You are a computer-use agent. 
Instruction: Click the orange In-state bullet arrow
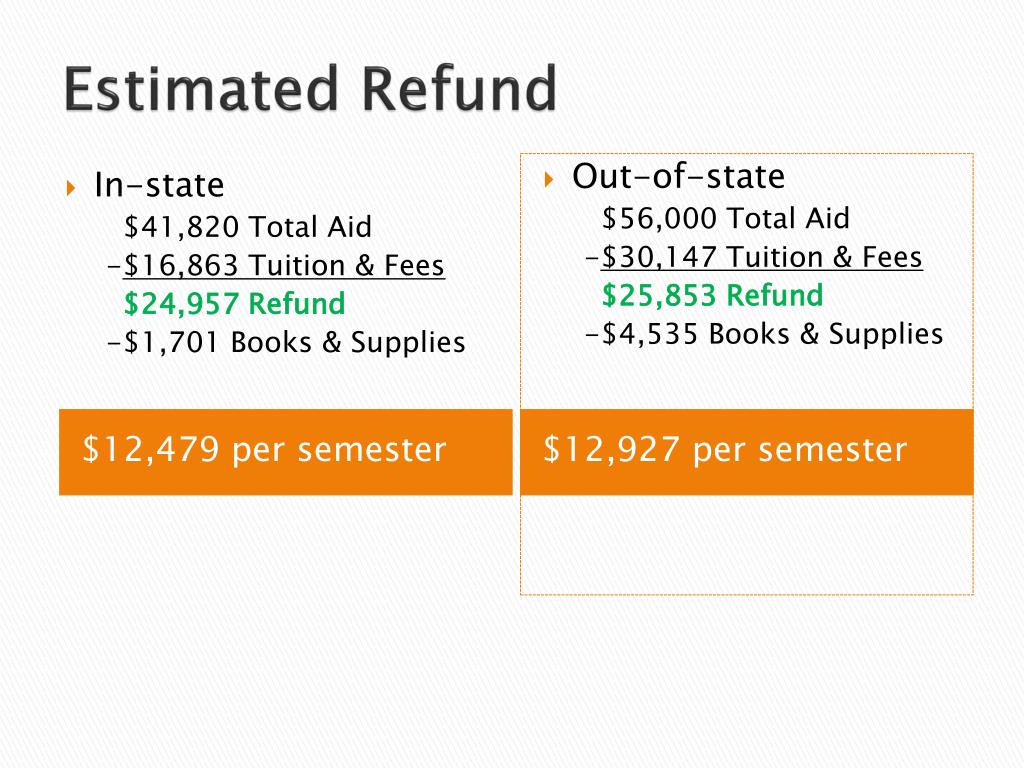coord(71,189)
